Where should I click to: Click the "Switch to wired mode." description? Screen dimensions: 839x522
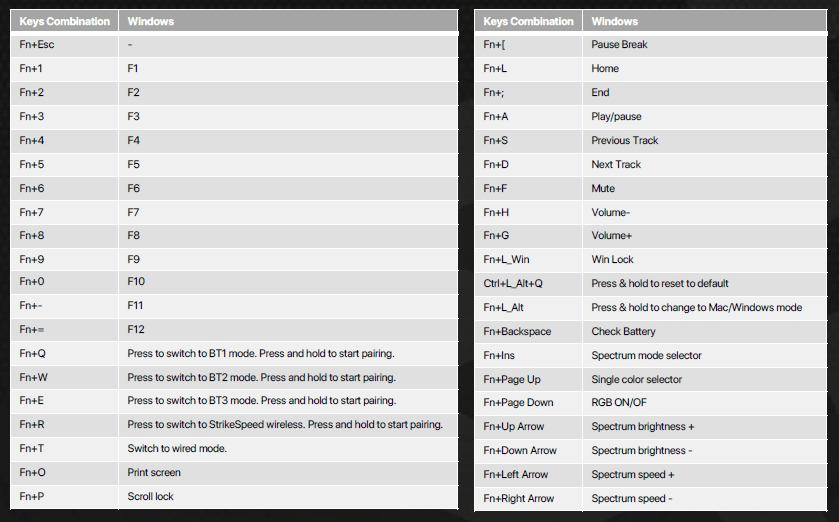coord(177,449)
